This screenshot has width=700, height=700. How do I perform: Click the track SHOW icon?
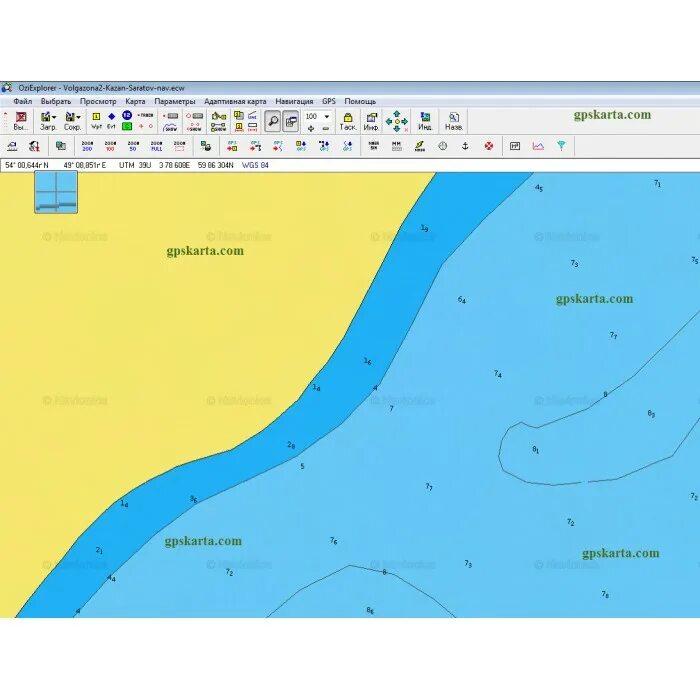tap(171, 128)
